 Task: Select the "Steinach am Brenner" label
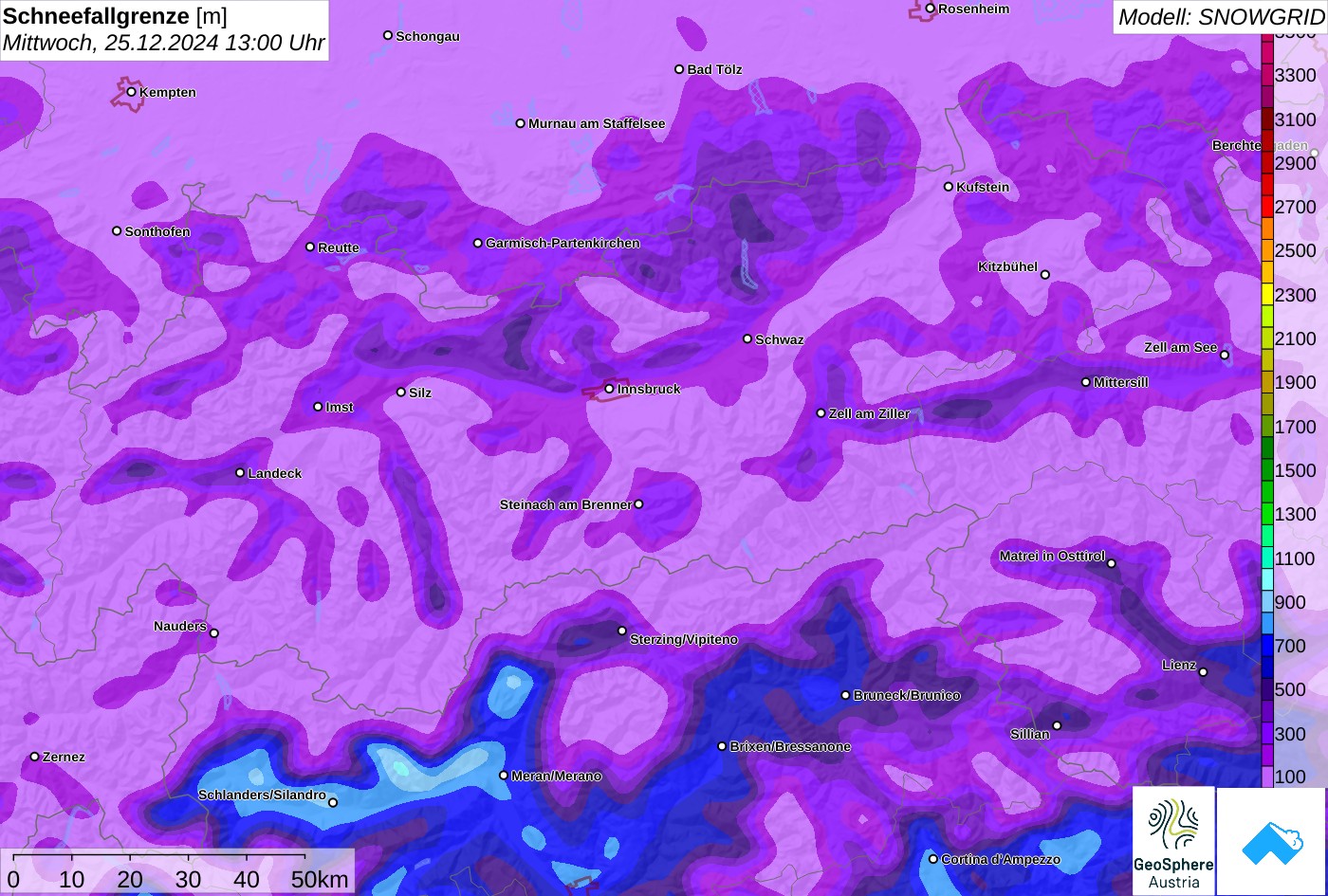point(565,504)
